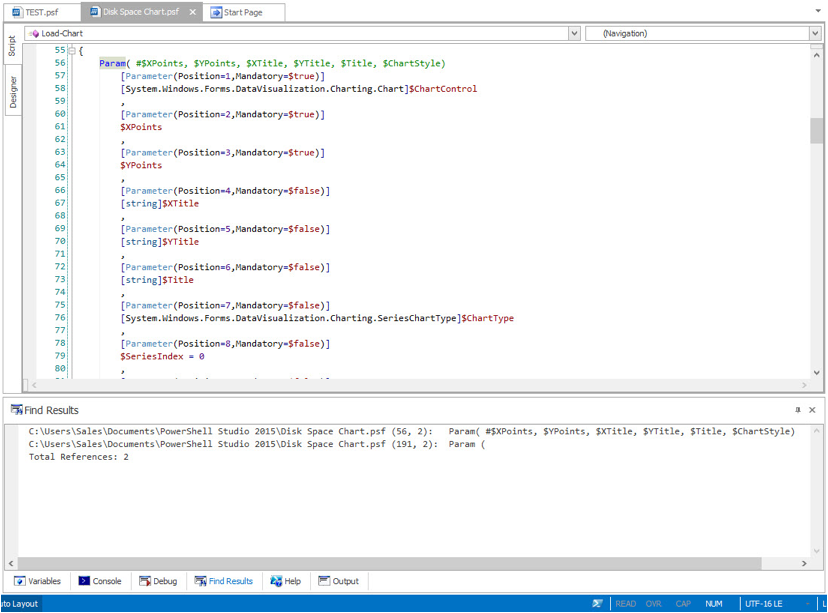Click the Param keyword on line 56

point(112,63)
